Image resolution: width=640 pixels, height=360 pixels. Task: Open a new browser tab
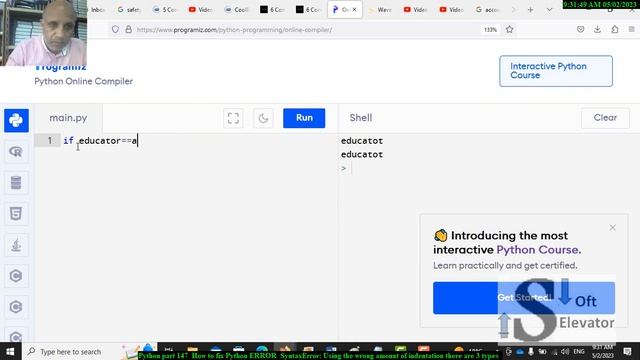click(x=531, y=9)
